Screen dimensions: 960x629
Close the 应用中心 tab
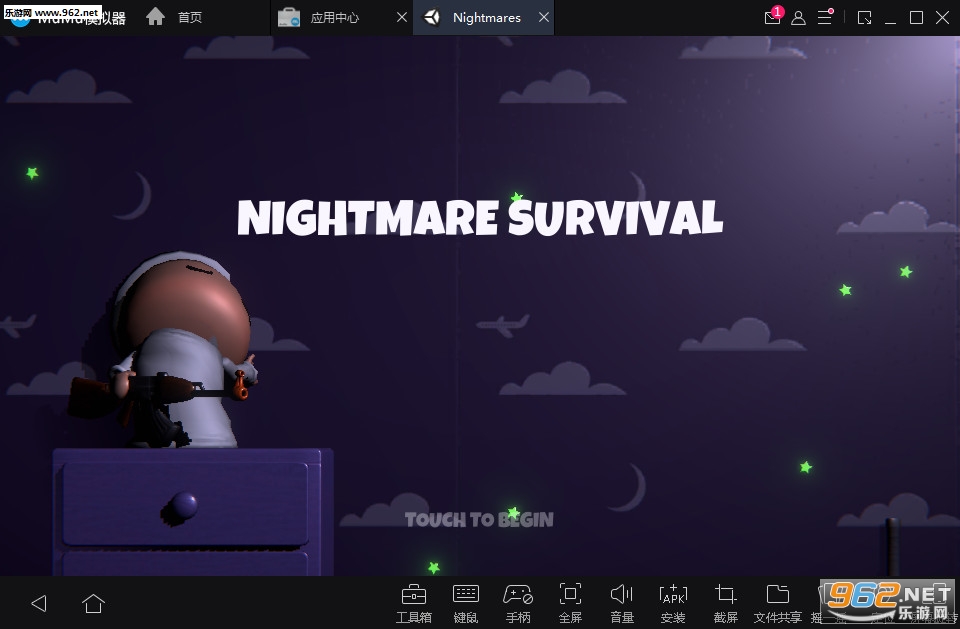401,18
